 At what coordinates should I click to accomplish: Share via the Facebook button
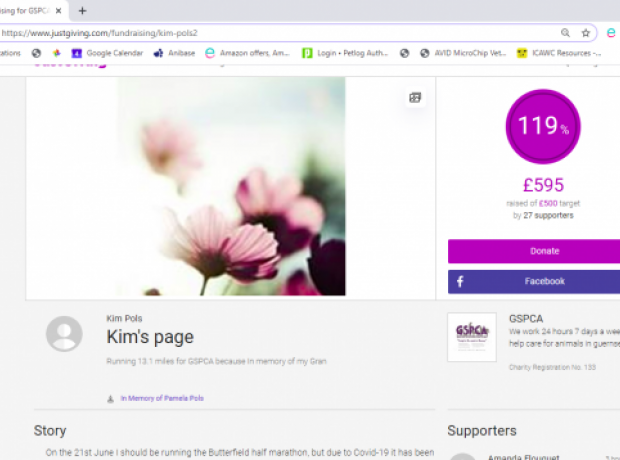tap(534, 282)
